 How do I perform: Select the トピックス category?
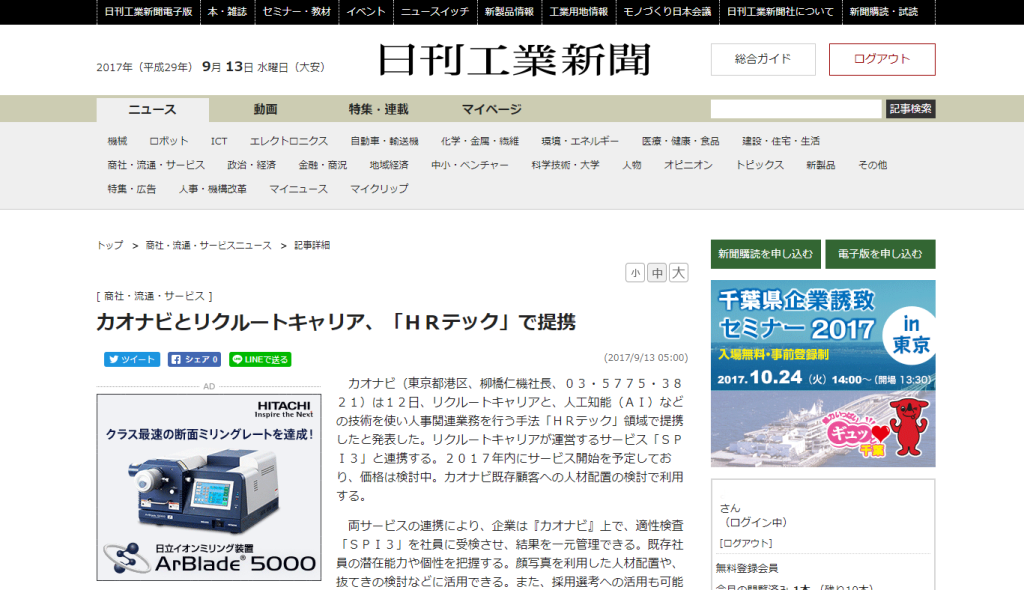tap(760, 165)
